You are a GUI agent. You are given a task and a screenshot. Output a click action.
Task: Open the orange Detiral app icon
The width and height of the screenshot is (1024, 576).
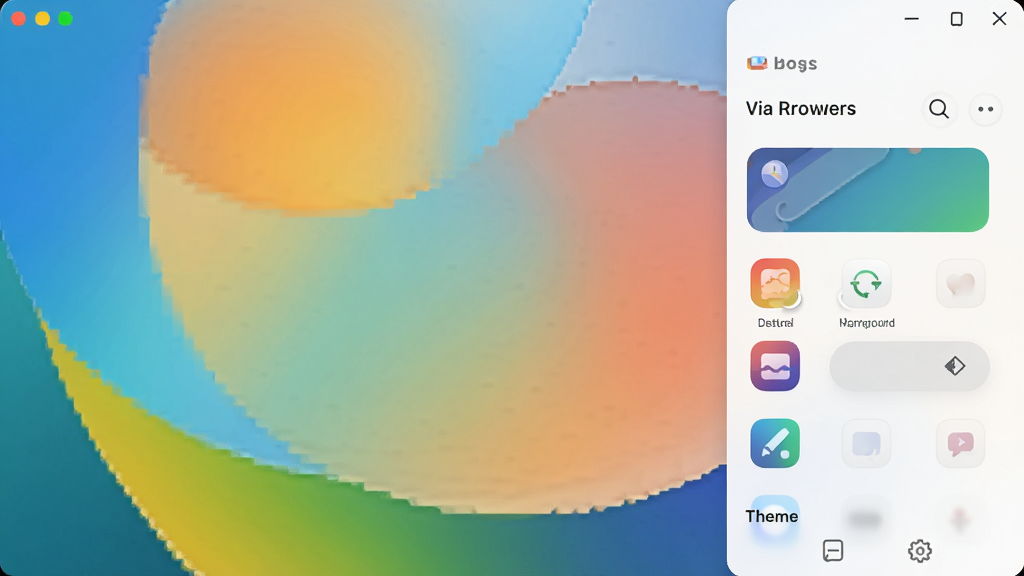tap(775, 283)
